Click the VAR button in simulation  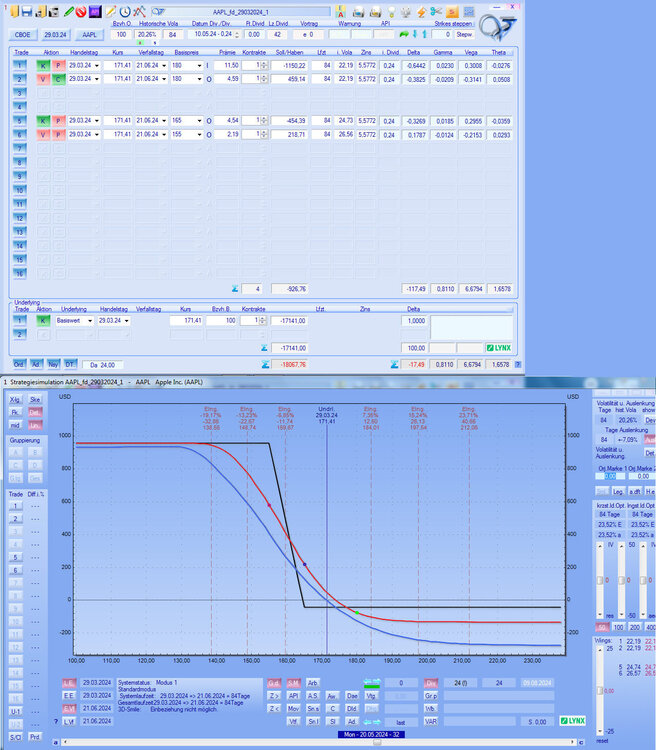pyautogui.click(x=431, y=721)
